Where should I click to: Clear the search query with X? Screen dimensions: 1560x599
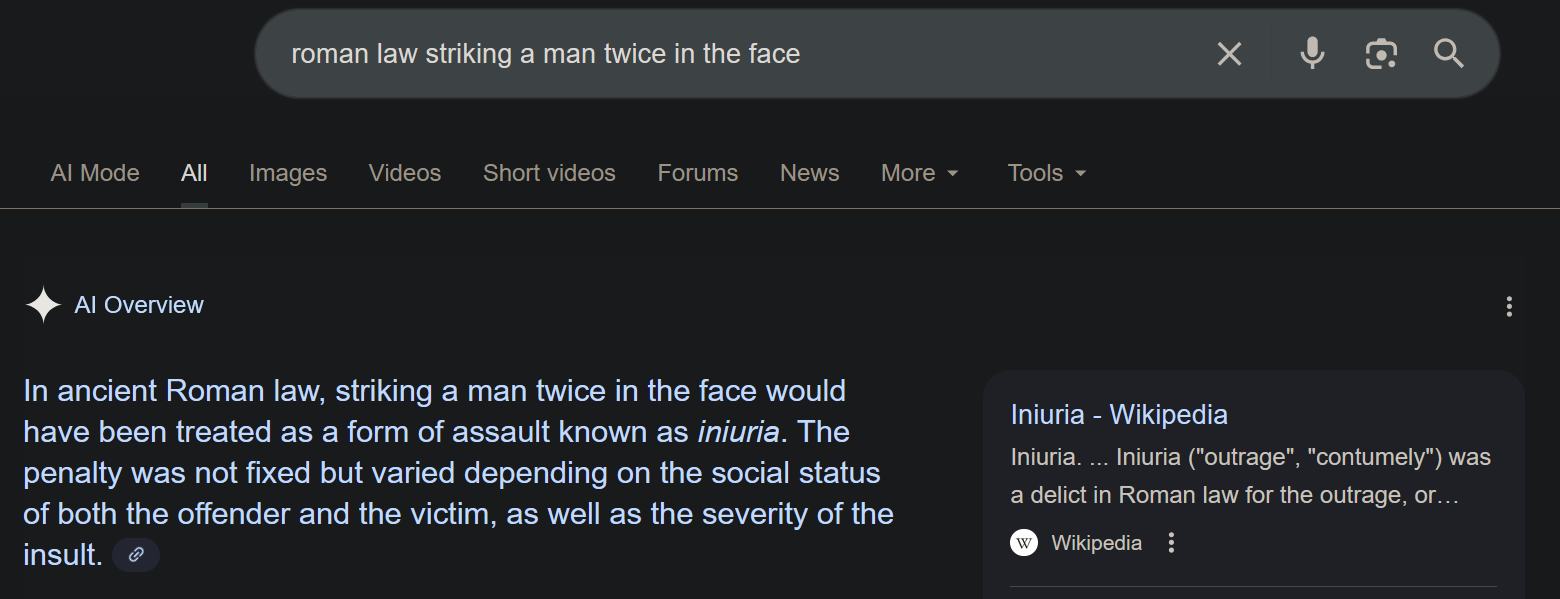pyautogui.click(x=1229, y=54)
